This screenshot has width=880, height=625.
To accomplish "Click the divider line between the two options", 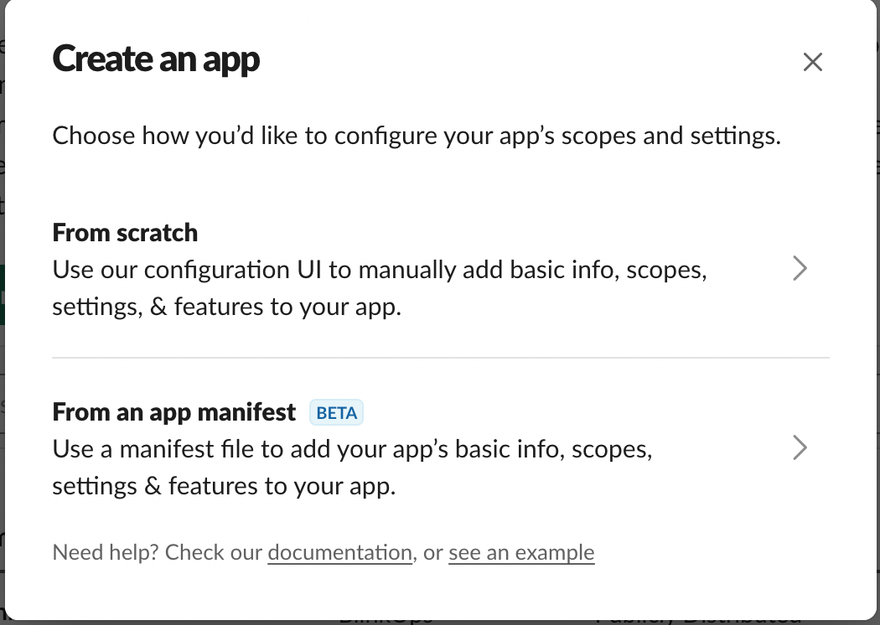I will tap(440, 357).
